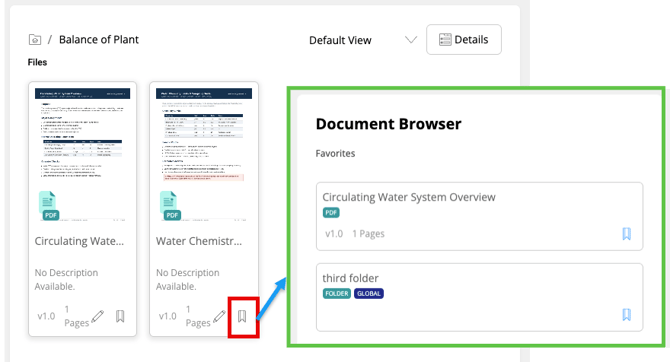The height and width of the screenshot is (362, 670).
Task: Click the FOLDER tag badge
Action: point(337,294)
